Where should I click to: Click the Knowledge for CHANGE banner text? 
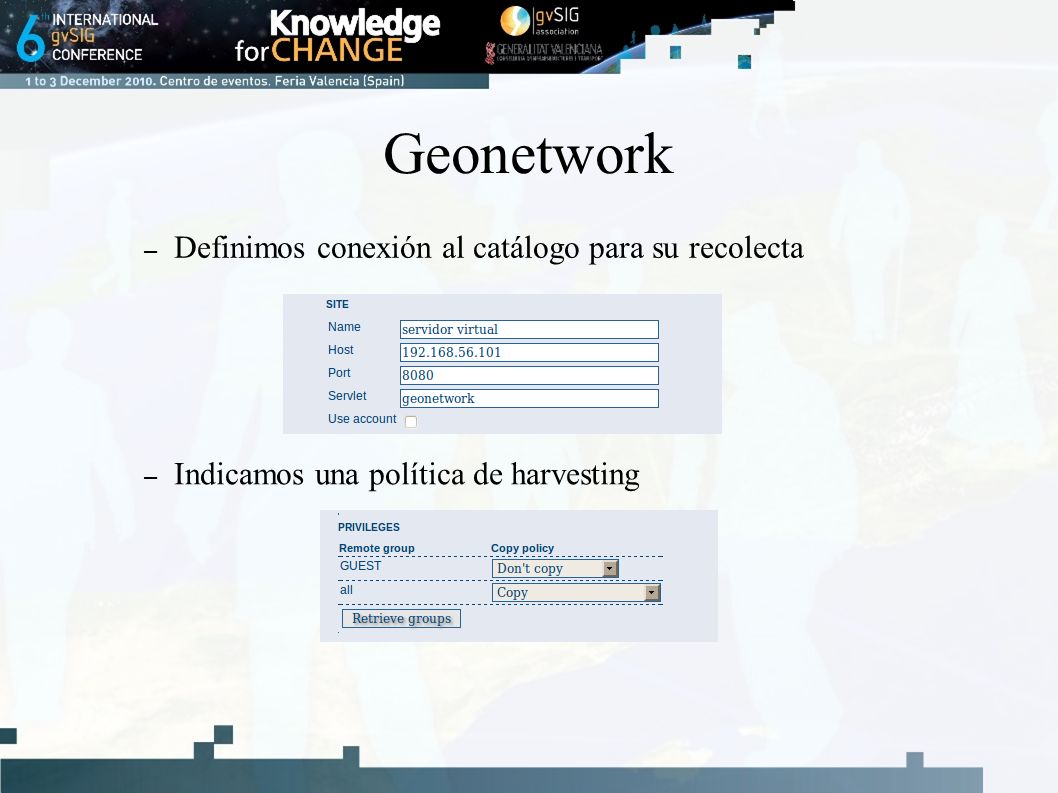tap(337, 36)
